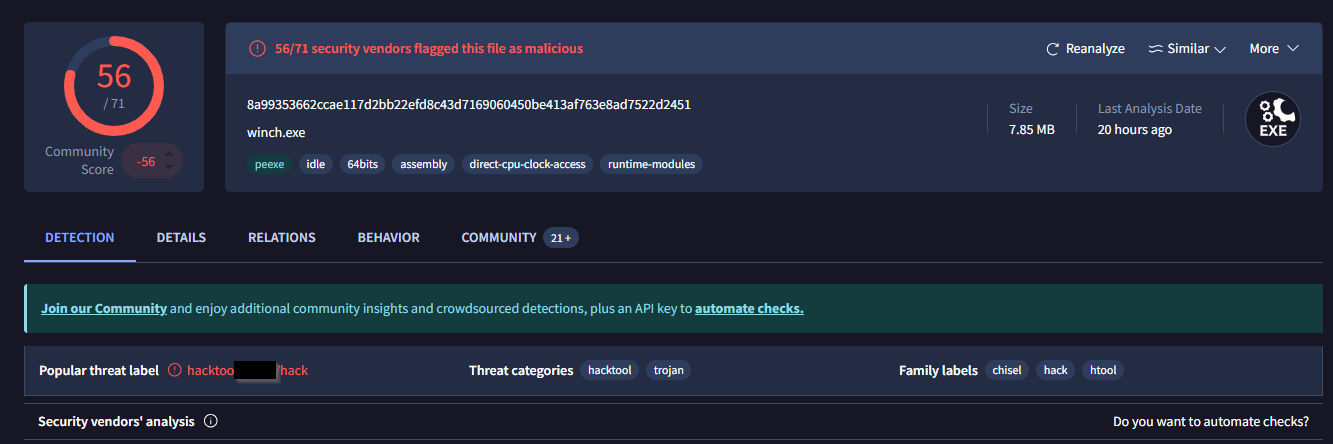The width and height of the screenshot is (1333, 444).
Task: Switch to the Details tab
Action: [181, 238]
